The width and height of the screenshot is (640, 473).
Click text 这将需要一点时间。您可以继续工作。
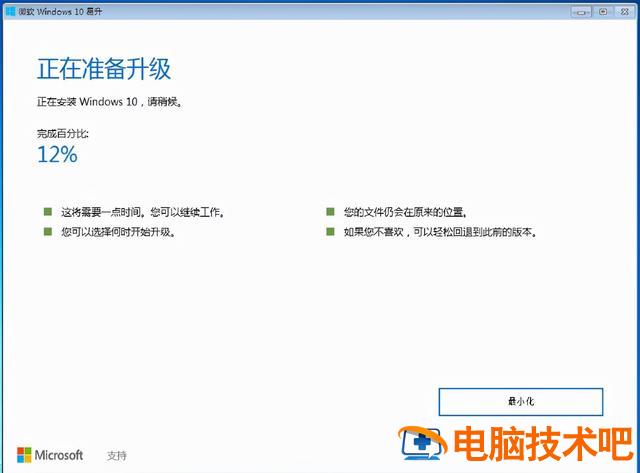143,212
